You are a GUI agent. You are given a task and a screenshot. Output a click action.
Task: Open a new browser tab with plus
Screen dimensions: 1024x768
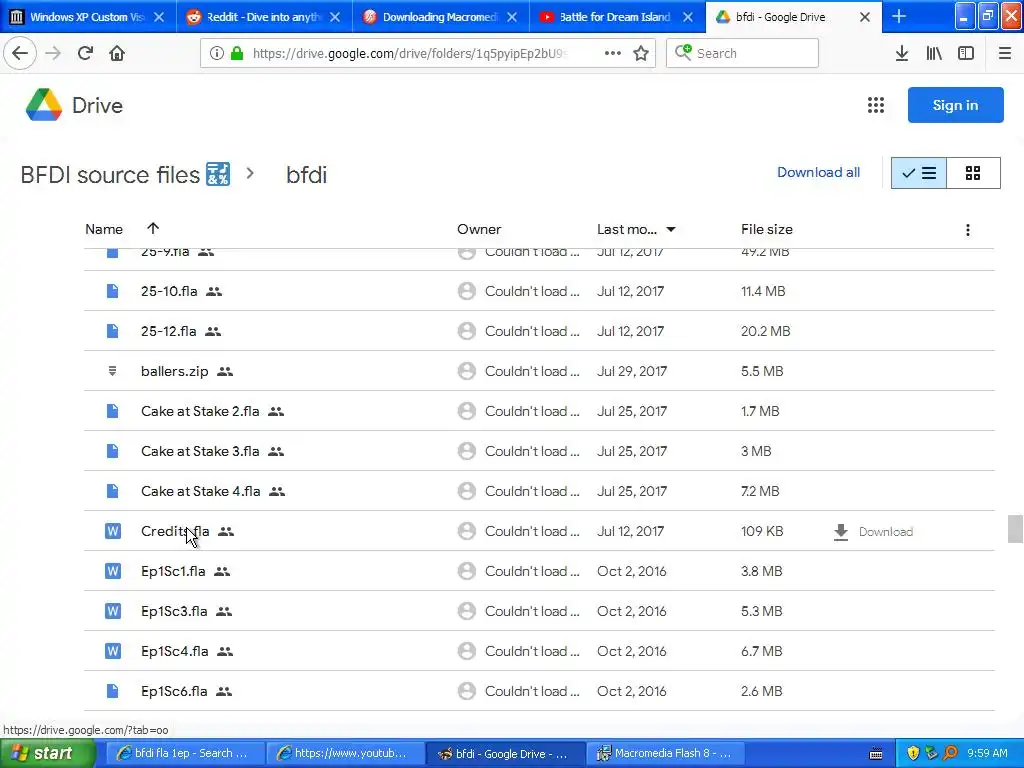pyautogui.click(x=899, y=16)
